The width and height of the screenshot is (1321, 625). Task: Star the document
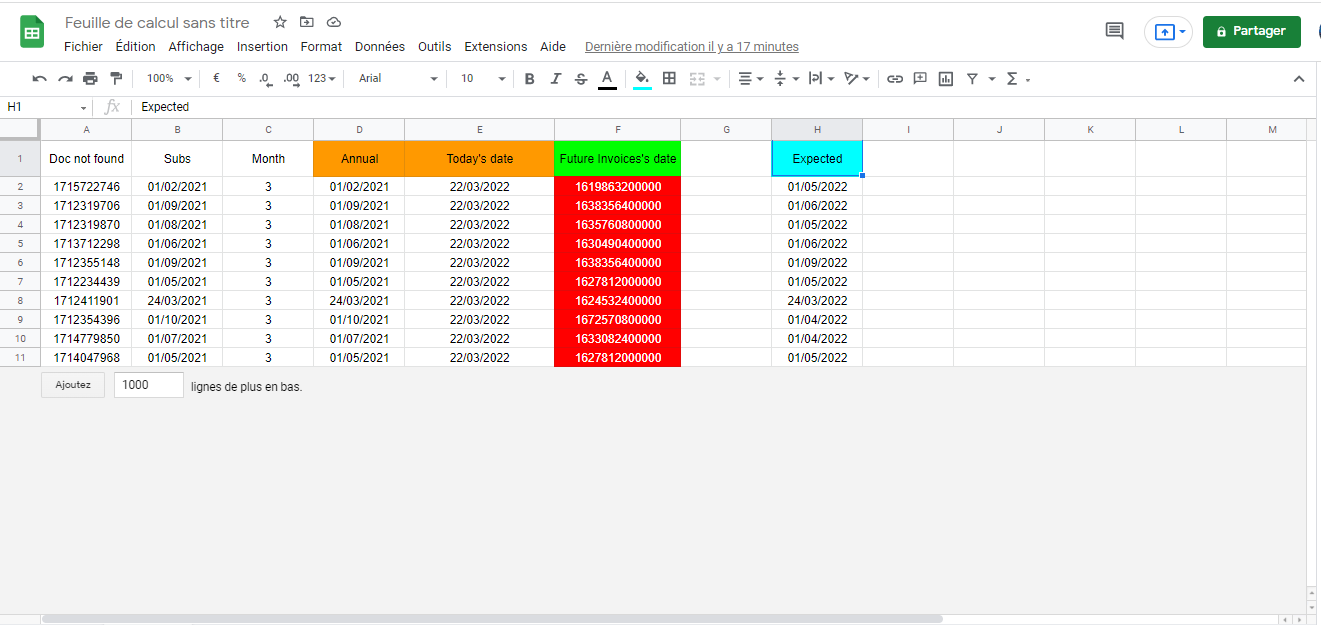tap(280, 22)
